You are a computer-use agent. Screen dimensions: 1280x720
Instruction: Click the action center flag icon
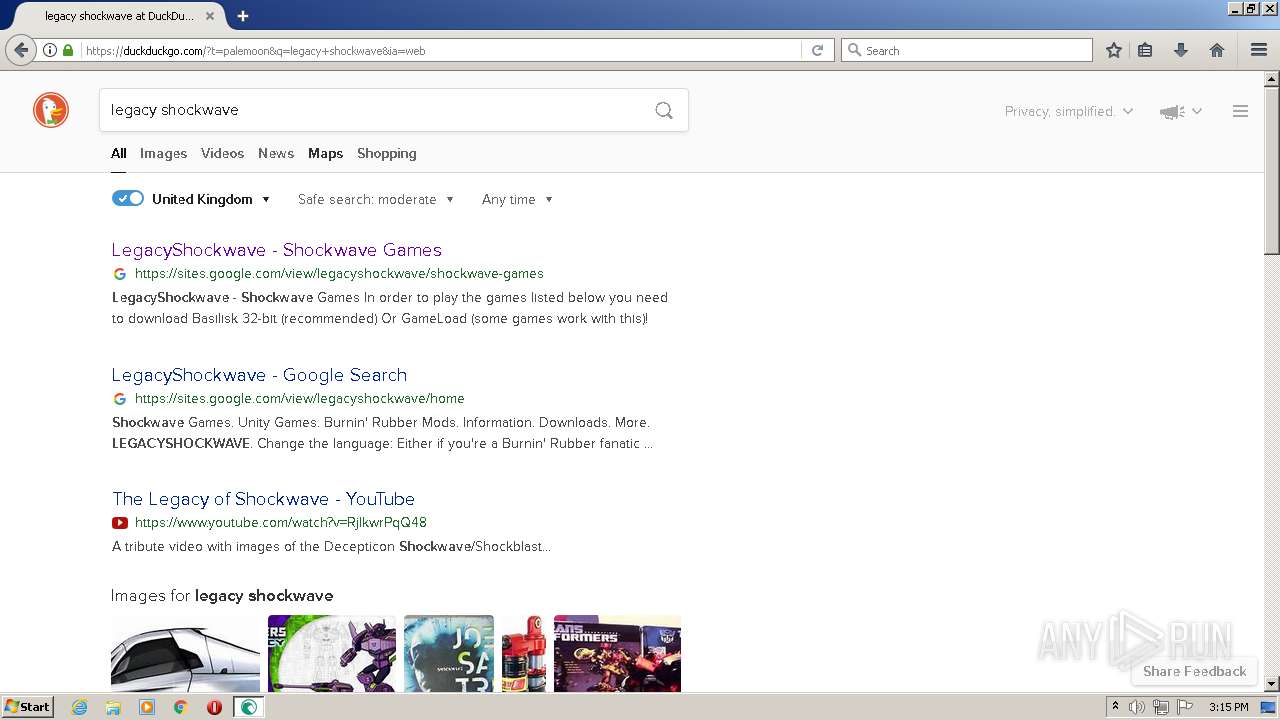tap(1185, 707)
